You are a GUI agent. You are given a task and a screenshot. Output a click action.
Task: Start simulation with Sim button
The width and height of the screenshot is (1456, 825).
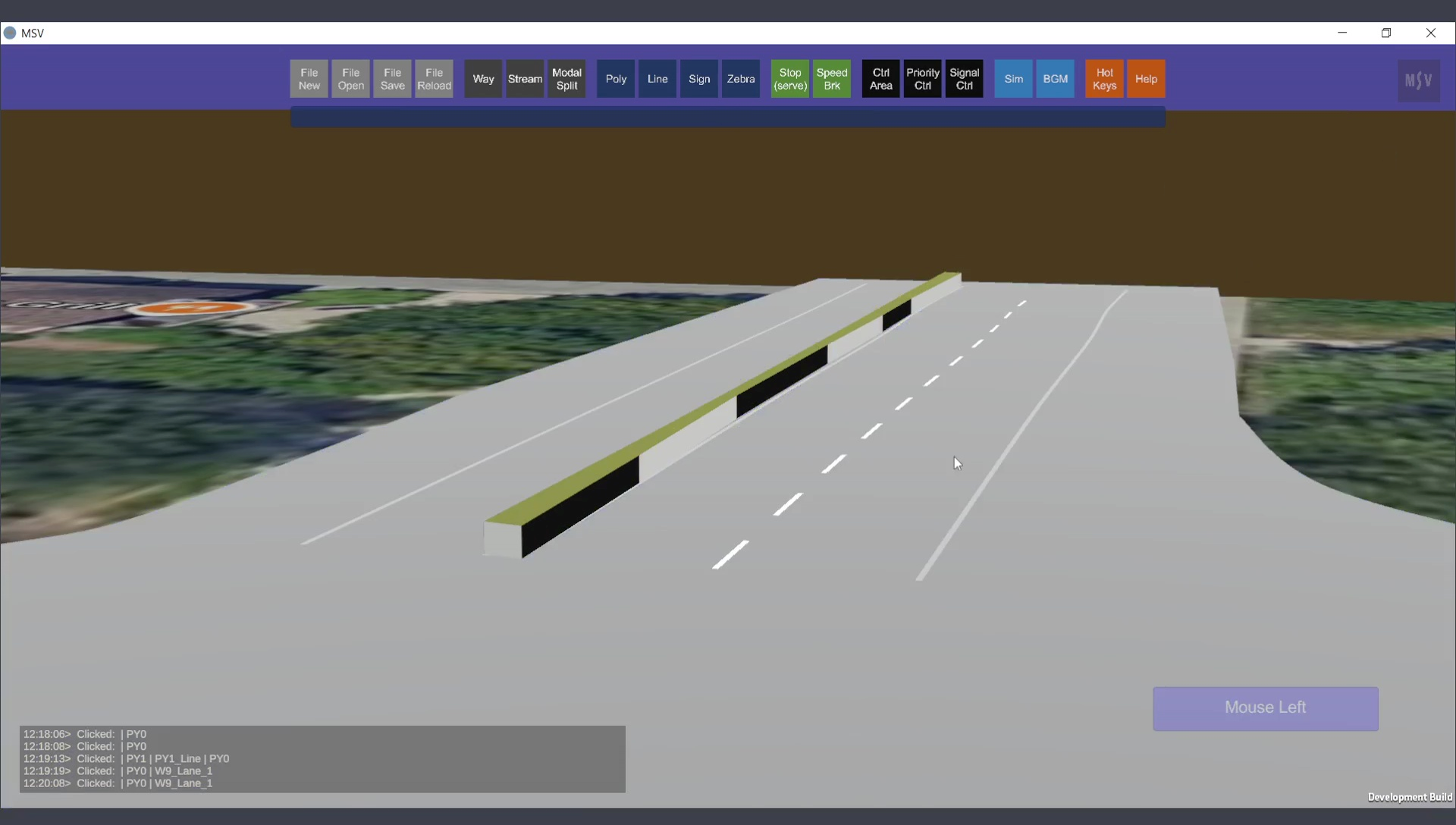pos(1013,79)
